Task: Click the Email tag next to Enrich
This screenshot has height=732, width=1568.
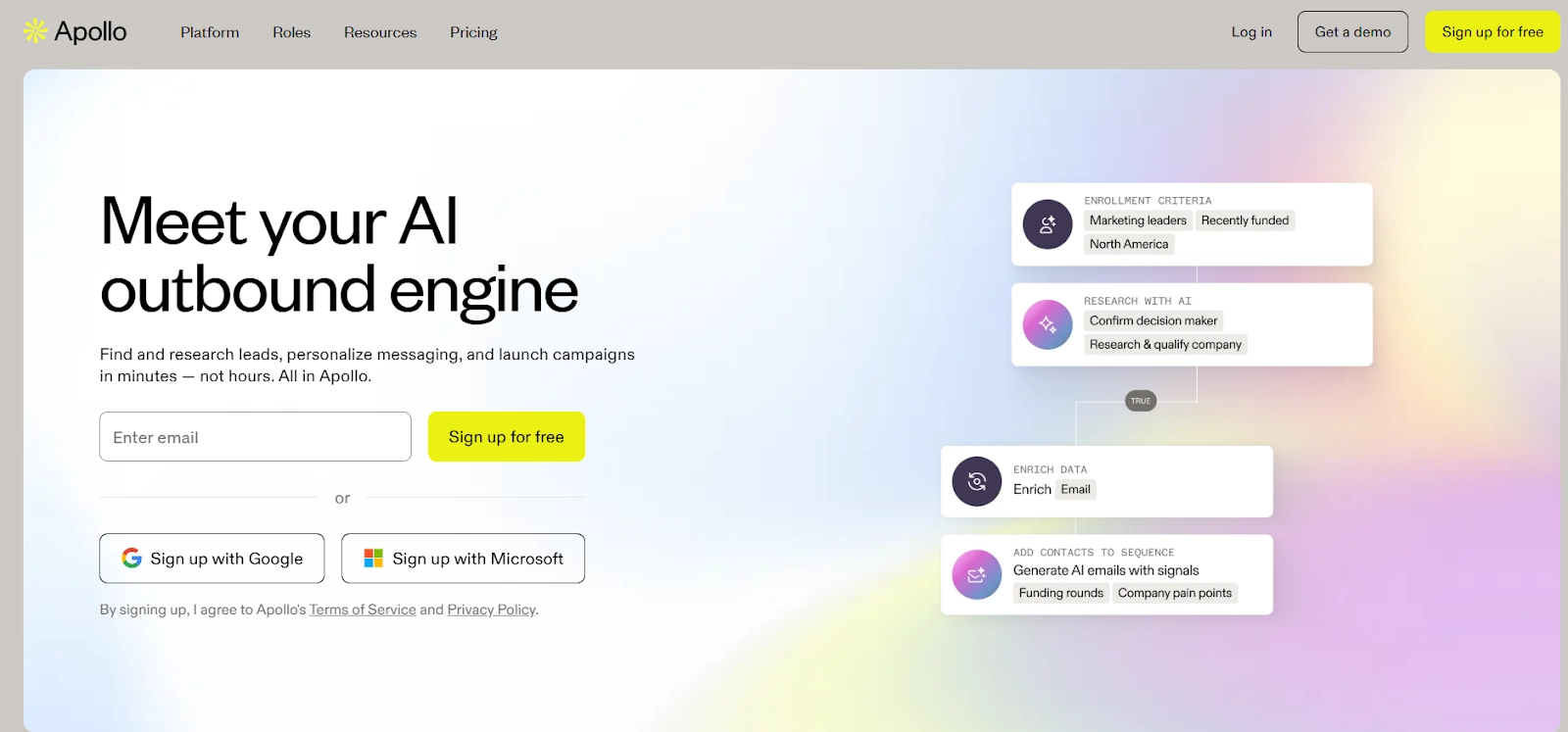Action: 1075,489
